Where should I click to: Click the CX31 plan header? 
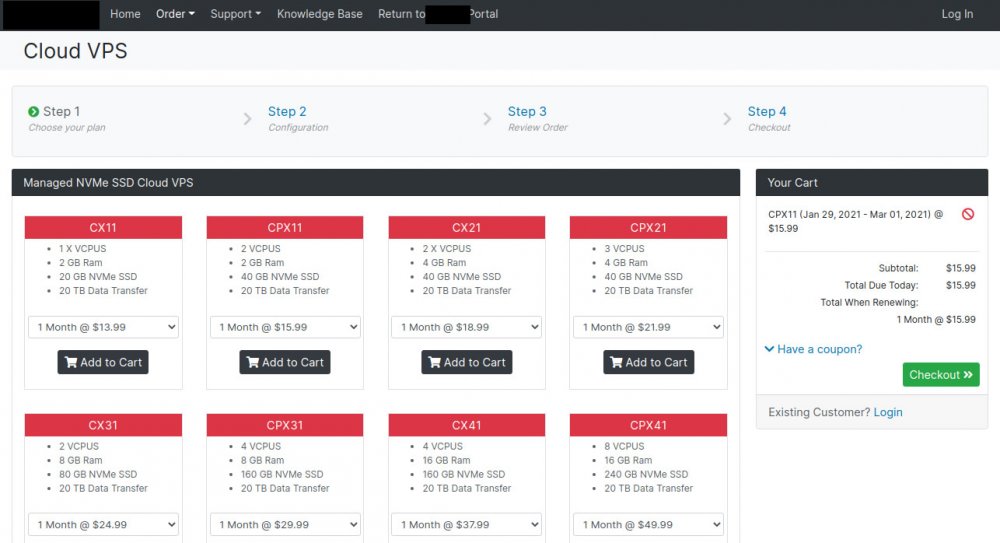click(103, 425)
